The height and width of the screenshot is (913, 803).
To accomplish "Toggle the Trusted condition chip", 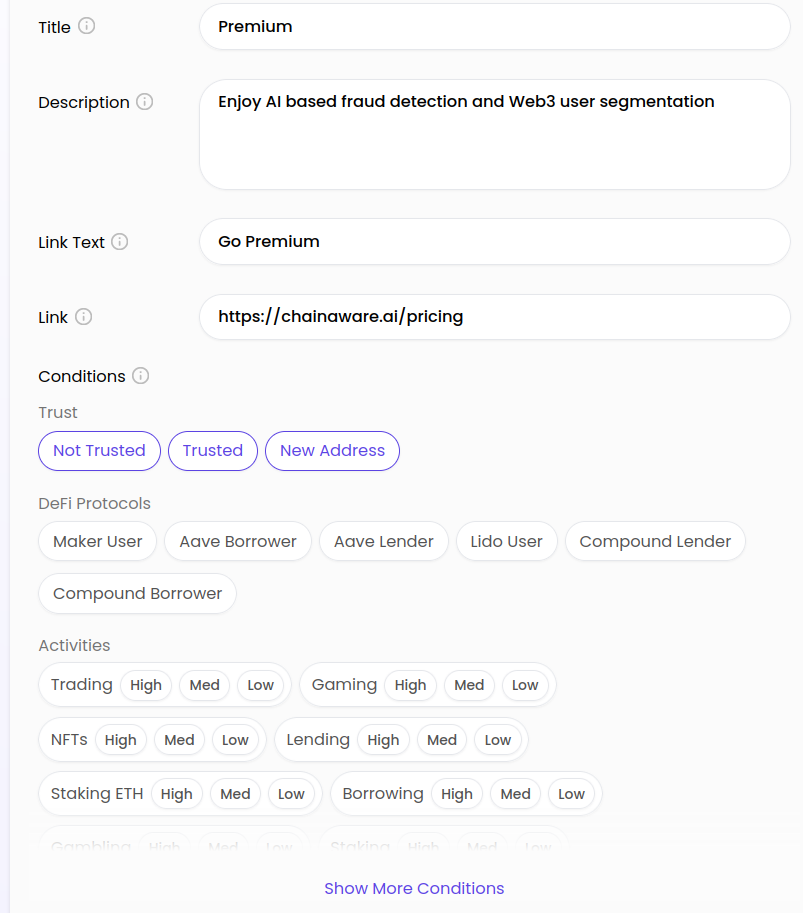I will point(213,451).
